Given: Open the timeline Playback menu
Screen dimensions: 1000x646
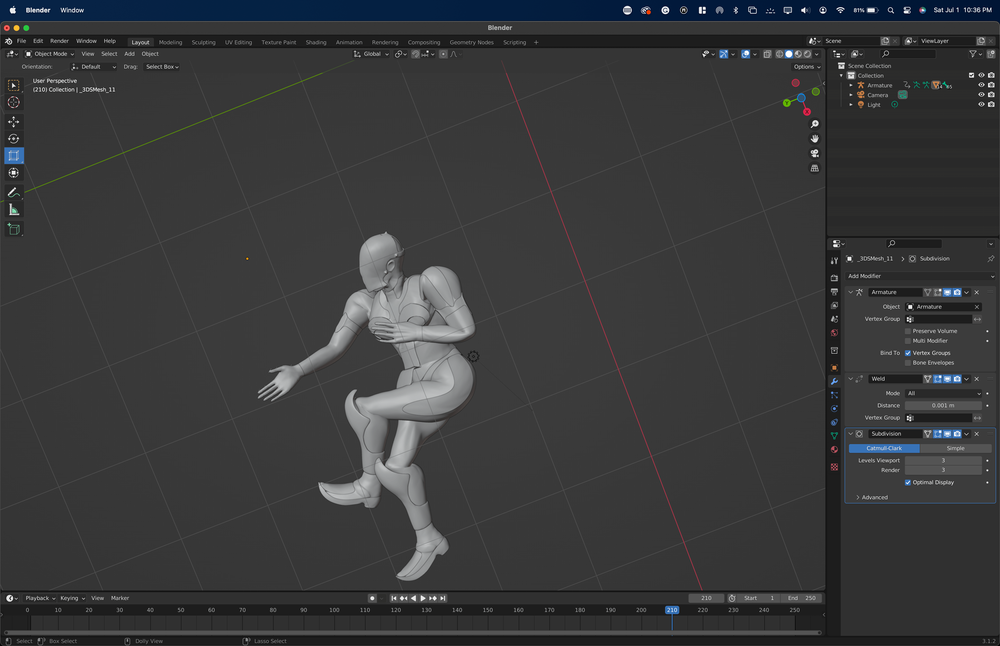Looking at the screenshot, I should (40, 598).
